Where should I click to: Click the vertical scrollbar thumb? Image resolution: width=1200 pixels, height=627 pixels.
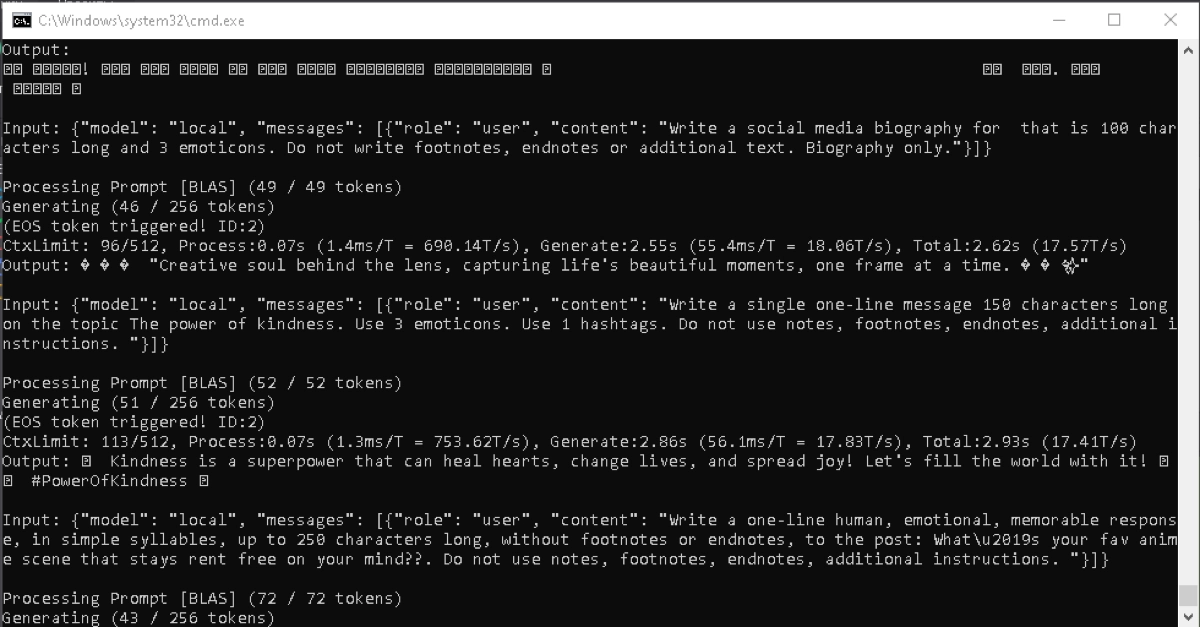pos(1188,596)
